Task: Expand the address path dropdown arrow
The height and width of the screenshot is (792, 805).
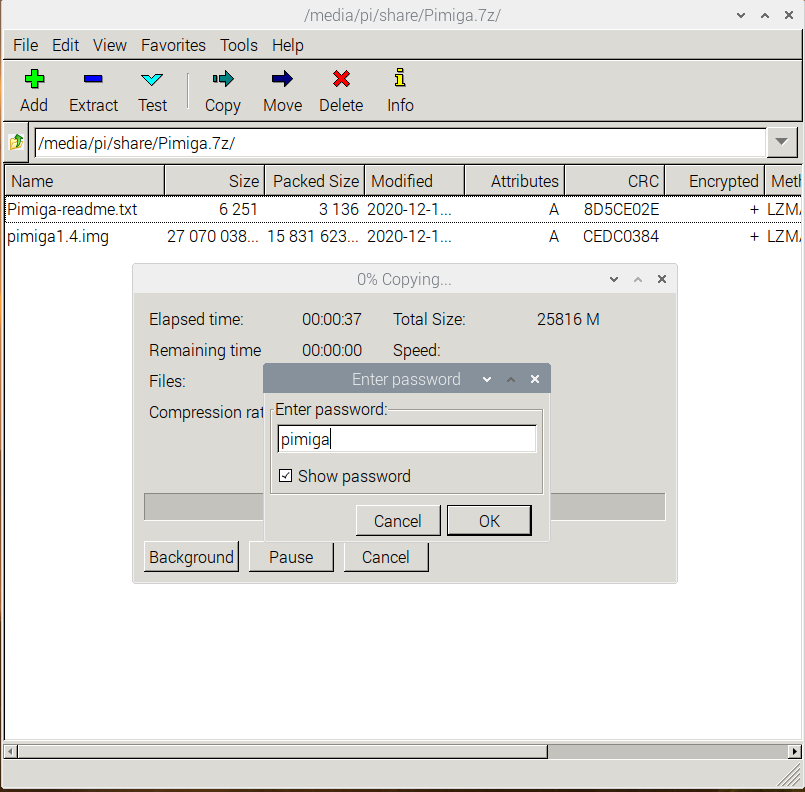Action: (782, 142)
